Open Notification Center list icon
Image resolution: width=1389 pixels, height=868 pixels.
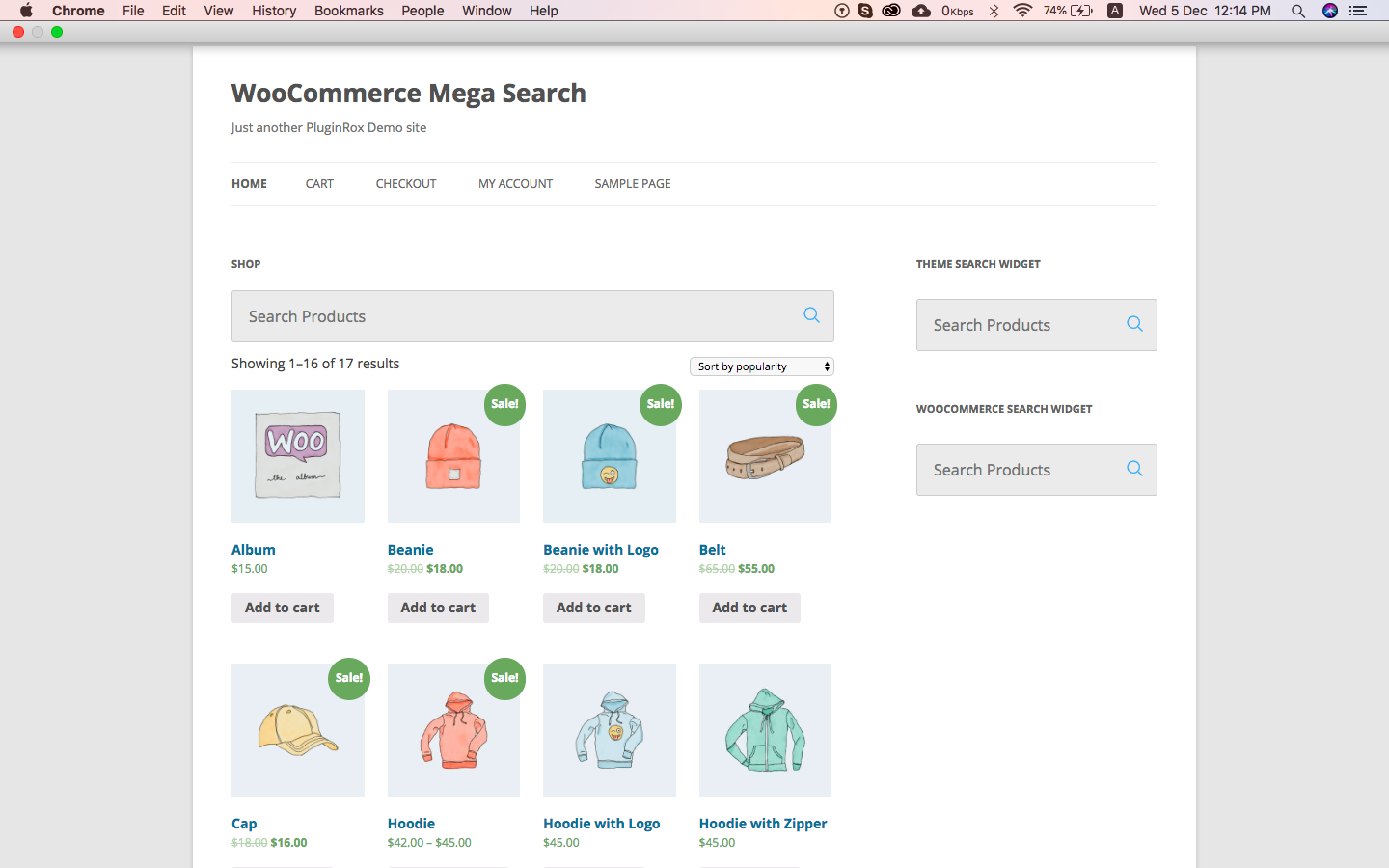click(x=1358, y=11)
